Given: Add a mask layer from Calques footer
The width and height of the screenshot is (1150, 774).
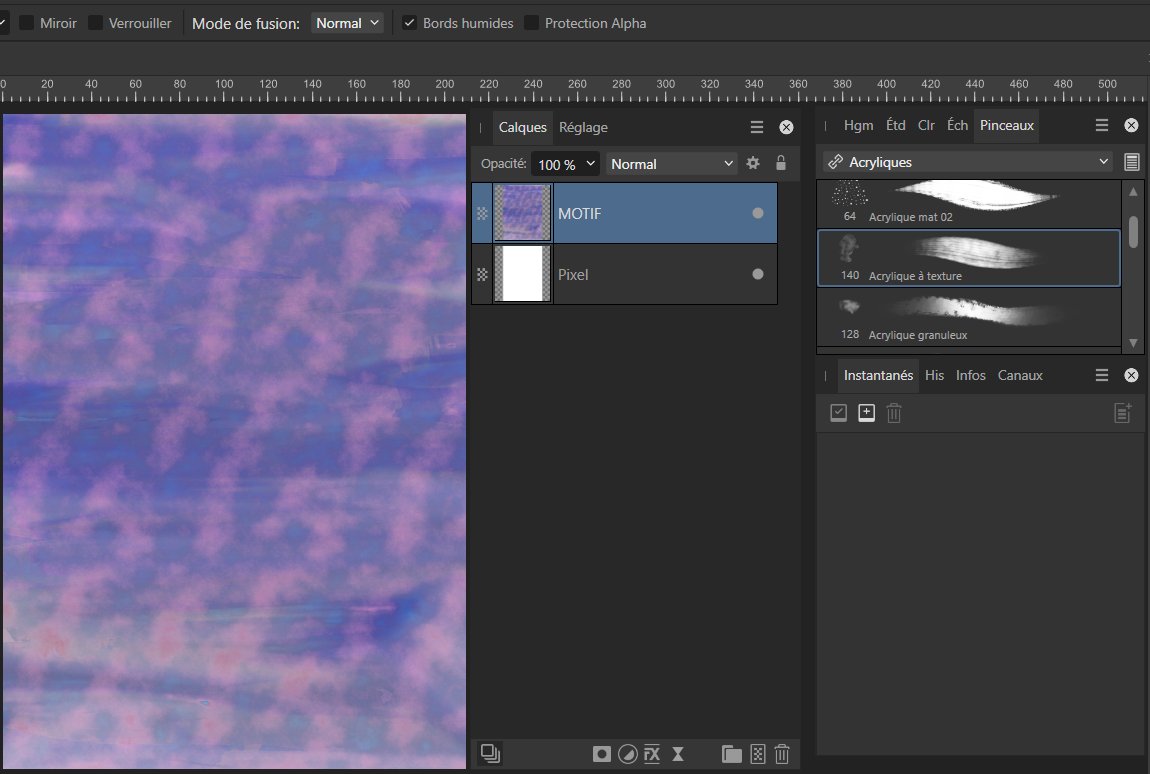Looking at the screenshot, I should (x=601, y=754).
